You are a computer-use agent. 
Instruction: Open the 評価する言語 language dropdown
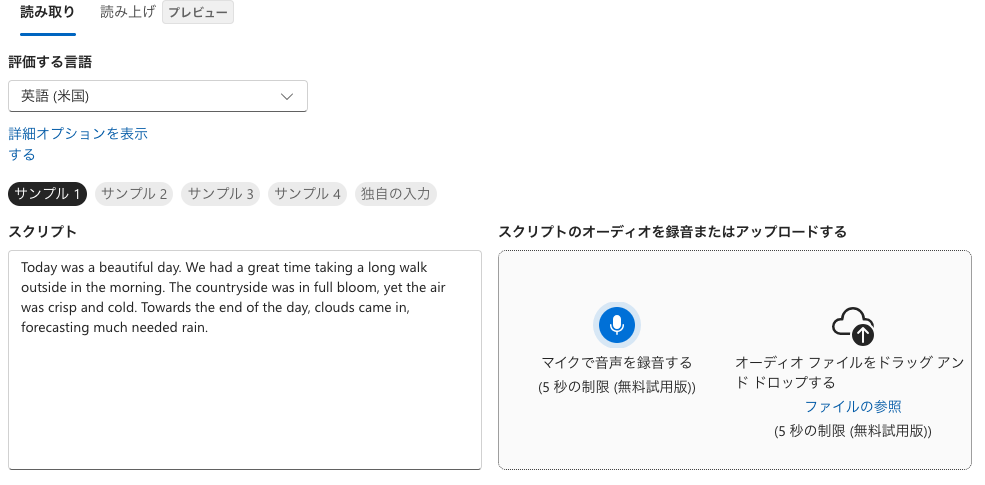click(157, 96)
